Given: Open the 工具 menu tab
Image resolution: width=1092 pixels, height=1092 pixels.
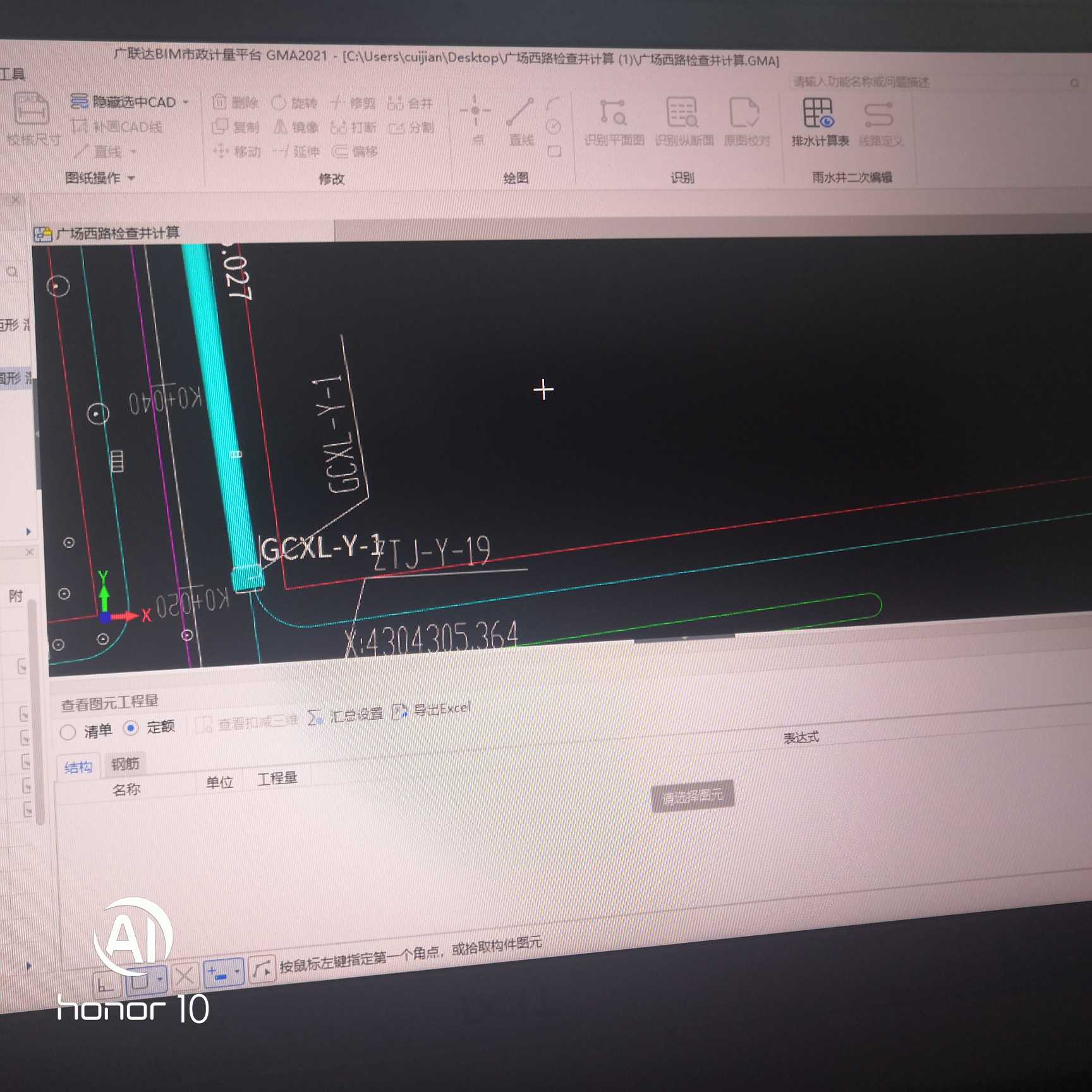Looking at the screenshot, I should 12,74.
